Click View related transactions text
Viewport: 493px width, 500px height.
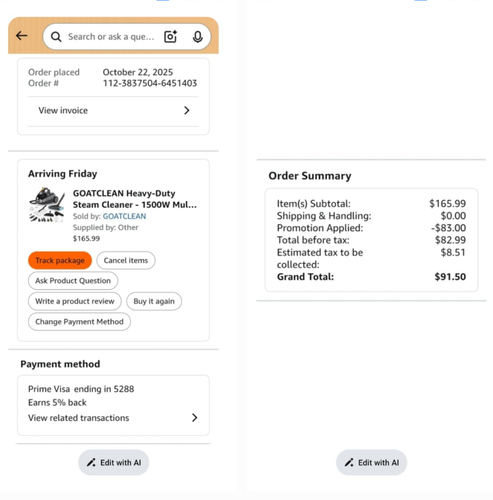click(x=78, y=418)
